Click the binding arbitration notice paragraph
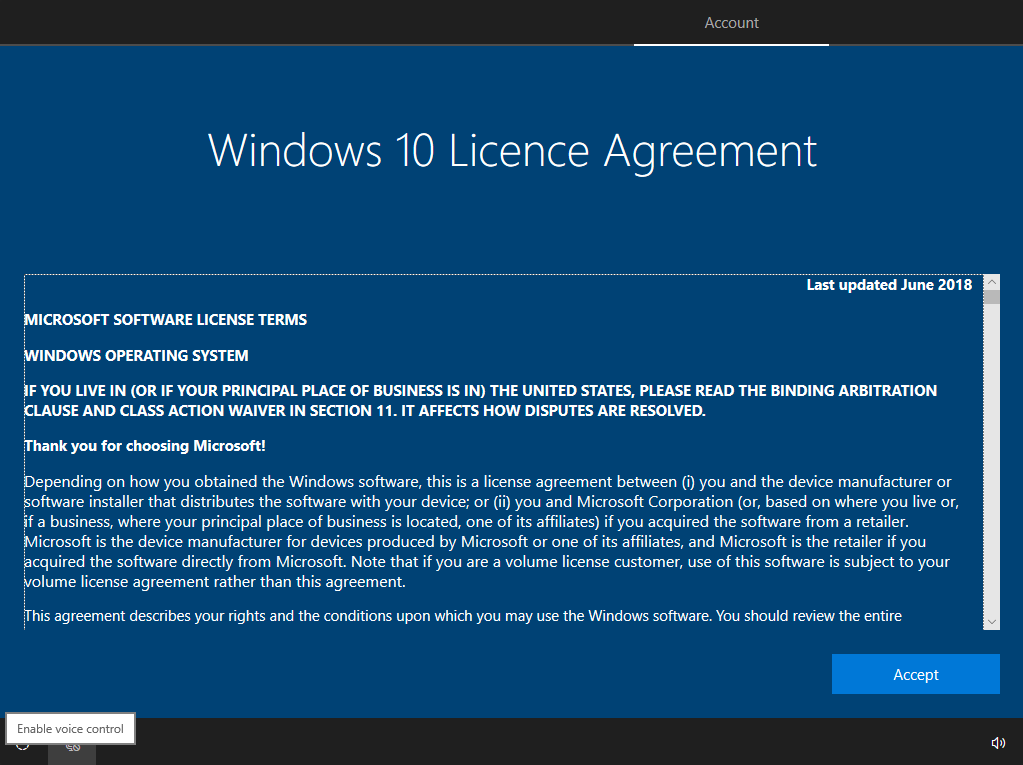 pos(481,400)
